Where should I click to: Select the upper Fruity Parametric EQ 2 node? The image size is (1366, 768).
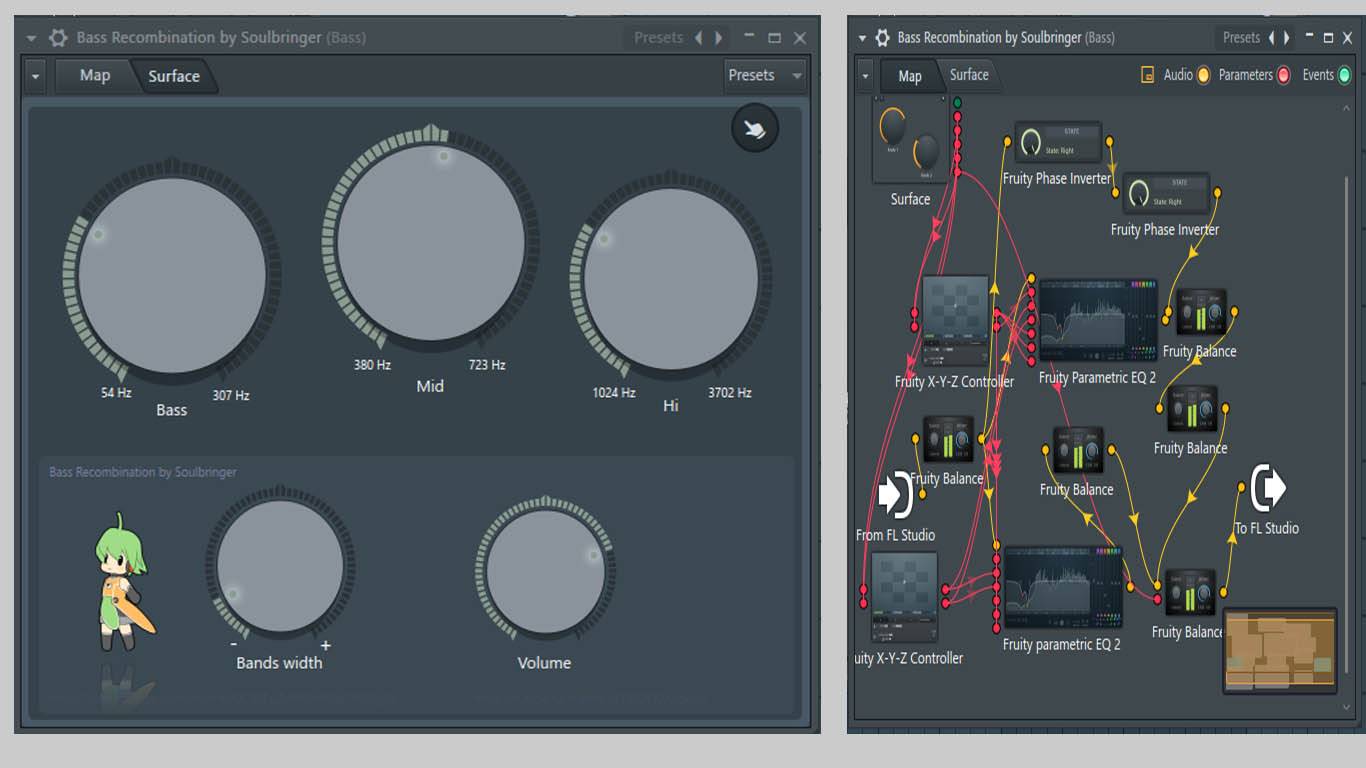click(1098, 320)
